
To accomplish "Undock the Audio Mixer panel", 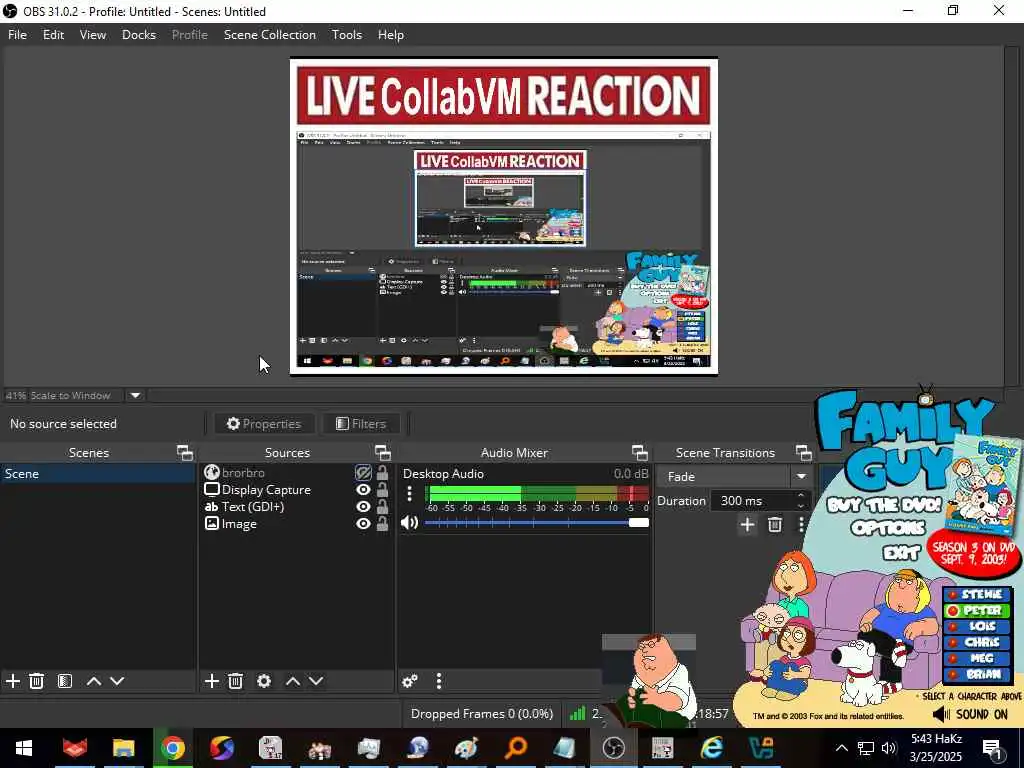I will click(x=640, y=453).
